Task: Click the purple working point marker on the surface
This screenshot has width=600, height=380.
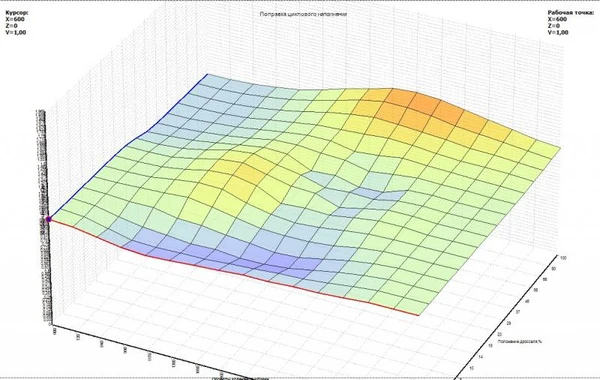Action: pos(49,219)
